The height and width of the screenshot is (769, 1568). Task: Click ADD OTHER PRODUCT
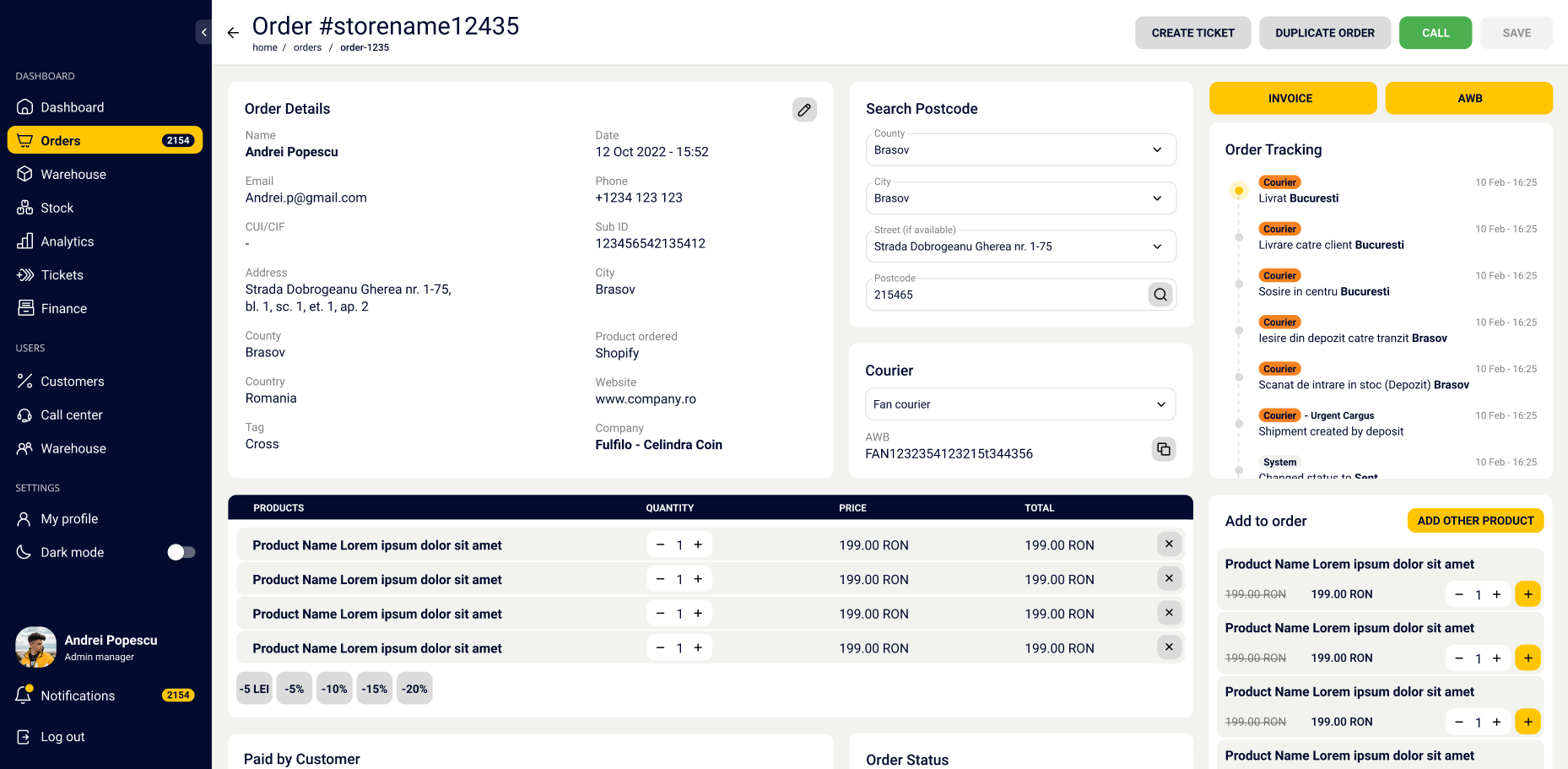pyautogui.click(x=1475, y=521)
